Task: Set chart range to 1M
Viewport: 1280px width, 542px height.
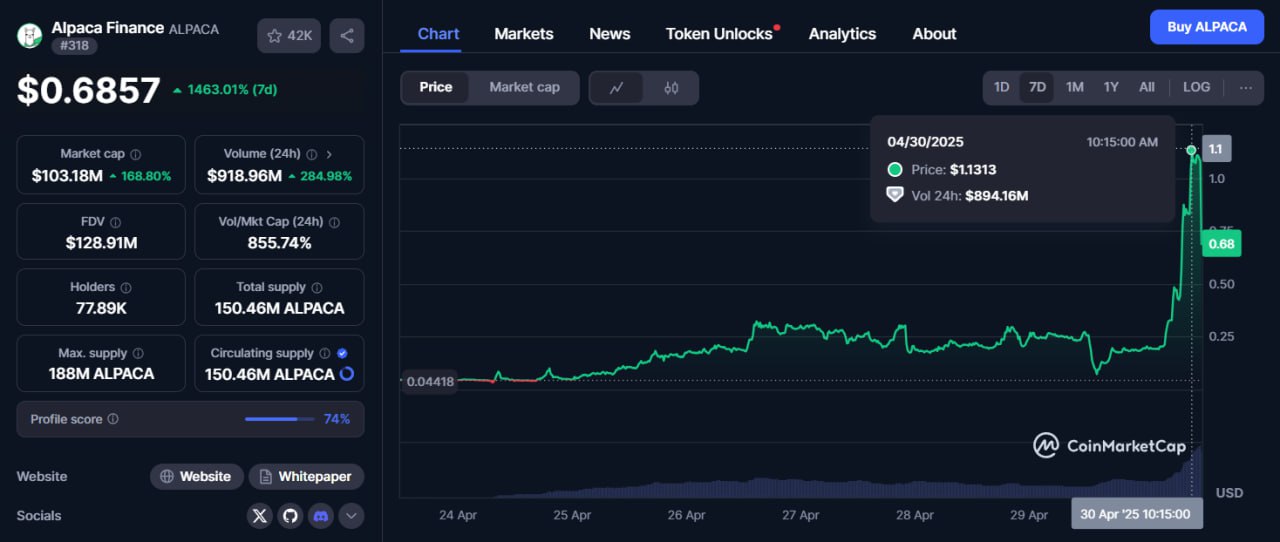Action: [1074, 87]
